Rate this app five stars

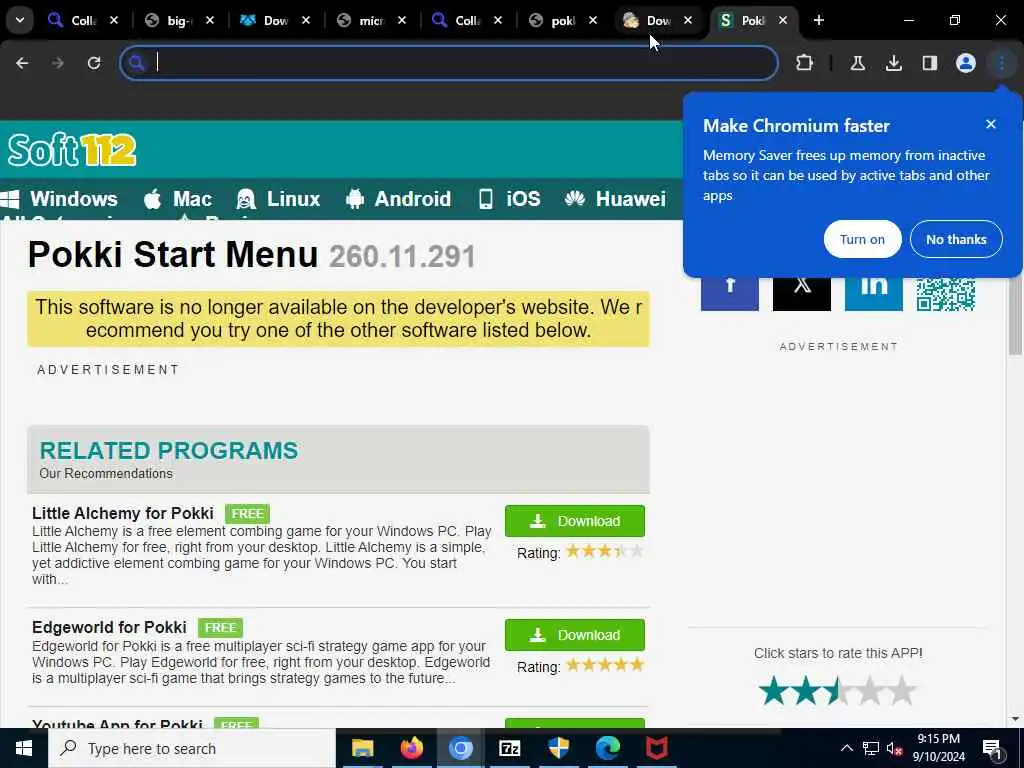pyautogui.click(x=902, y=690)
